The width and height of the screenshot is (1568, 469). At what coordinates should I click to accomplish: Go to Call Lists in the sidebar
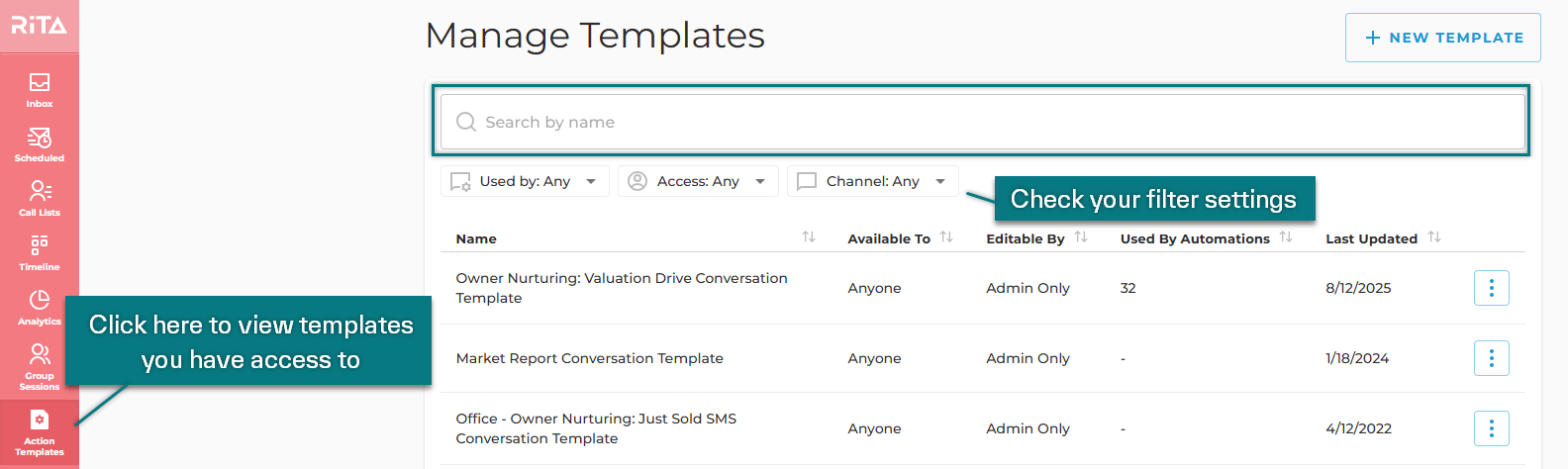[40, 199]
